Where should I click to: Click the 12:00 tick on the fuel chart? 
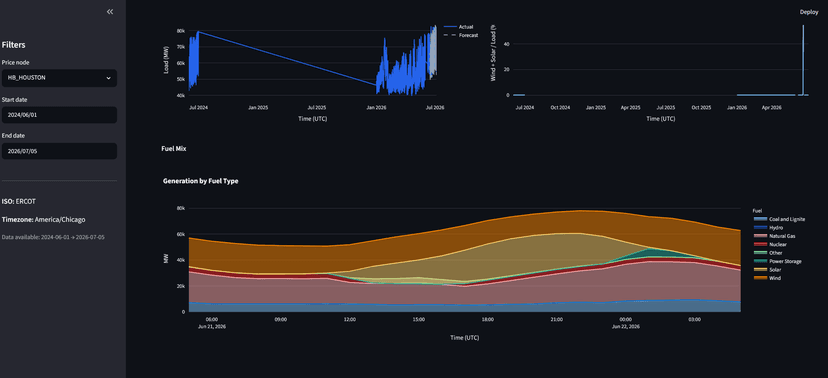(x=350, y=319)
